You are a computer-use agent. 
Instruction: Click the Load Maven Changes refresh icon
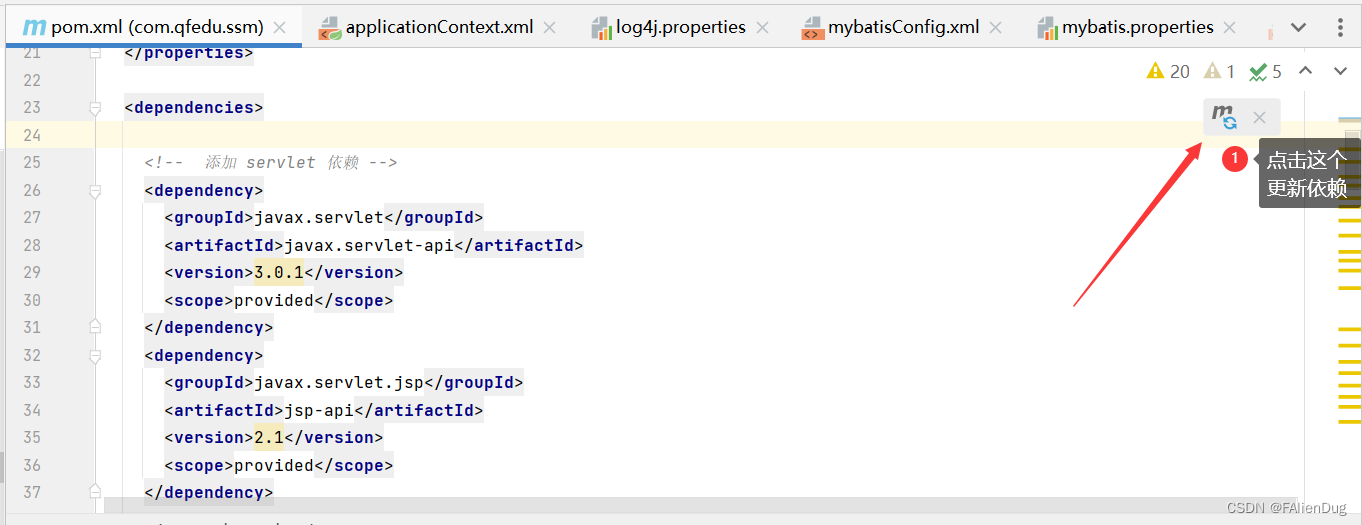point(1225,117)
